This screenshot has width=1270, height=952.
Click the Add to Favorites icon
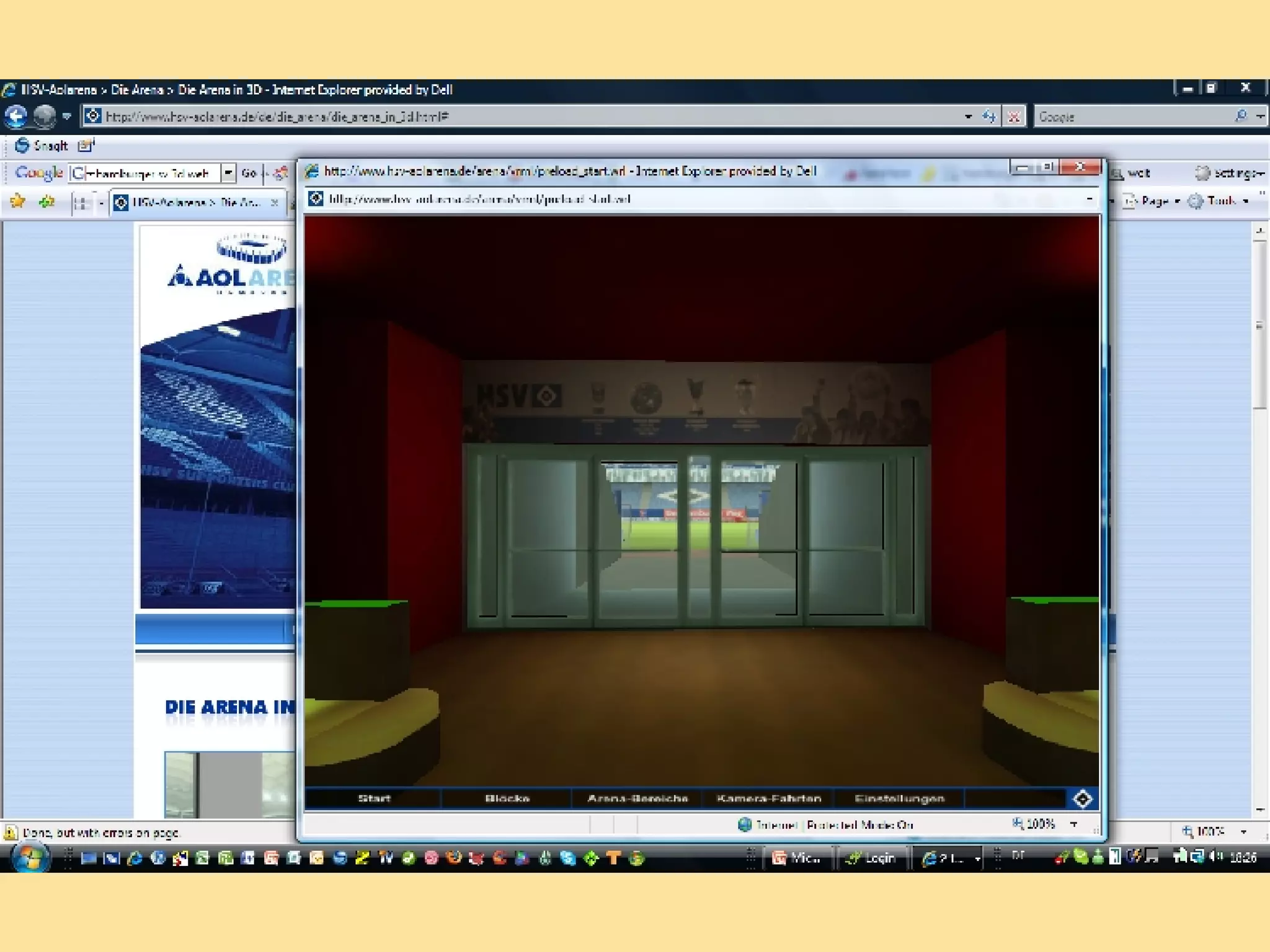tap(47, 201)
